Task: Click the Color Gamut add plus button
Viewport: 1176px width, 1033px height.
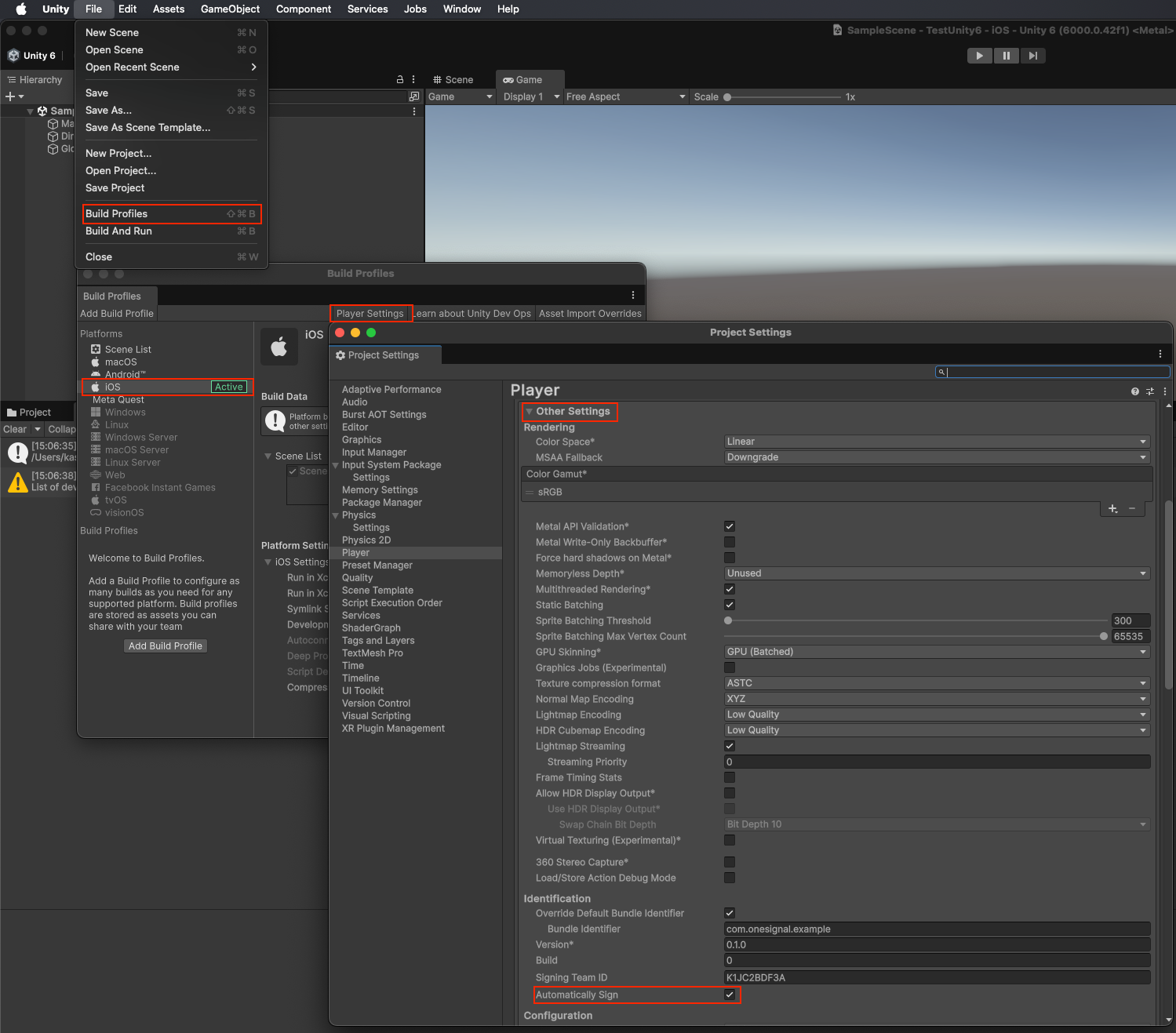Action: [x=1112, y=509]
